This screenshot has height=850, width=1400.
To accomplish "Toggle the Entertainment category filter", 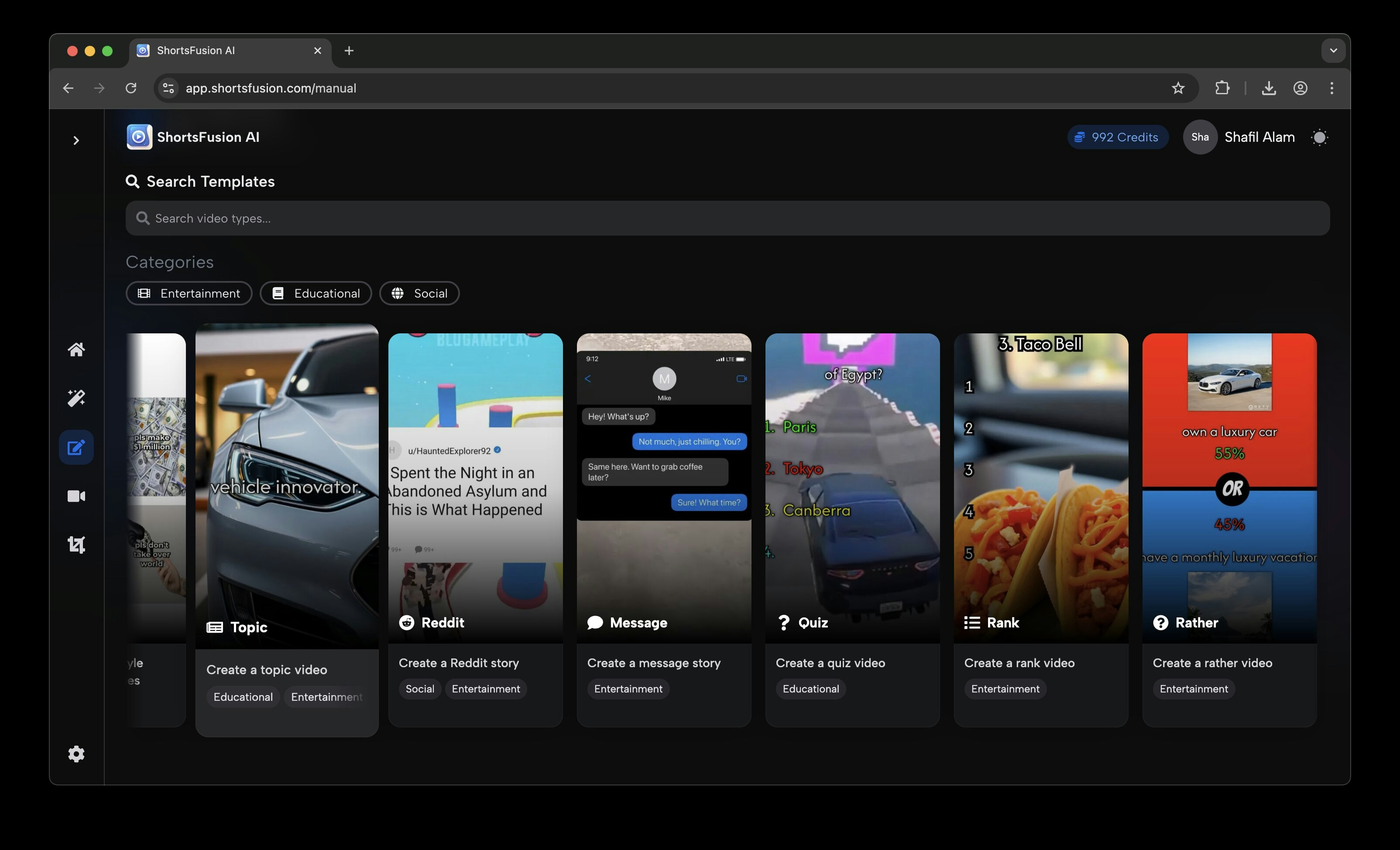I will pos(189,293).
